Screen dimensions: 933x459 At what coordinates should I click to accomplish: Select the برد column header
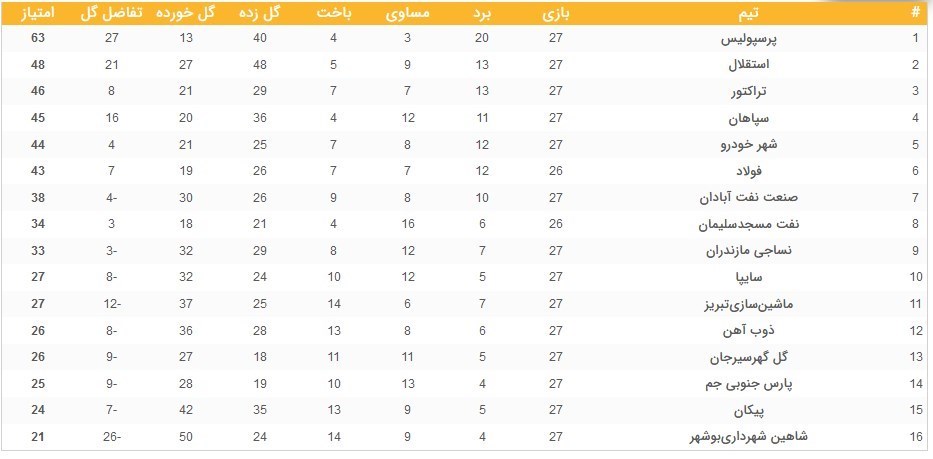pos(482,13)
